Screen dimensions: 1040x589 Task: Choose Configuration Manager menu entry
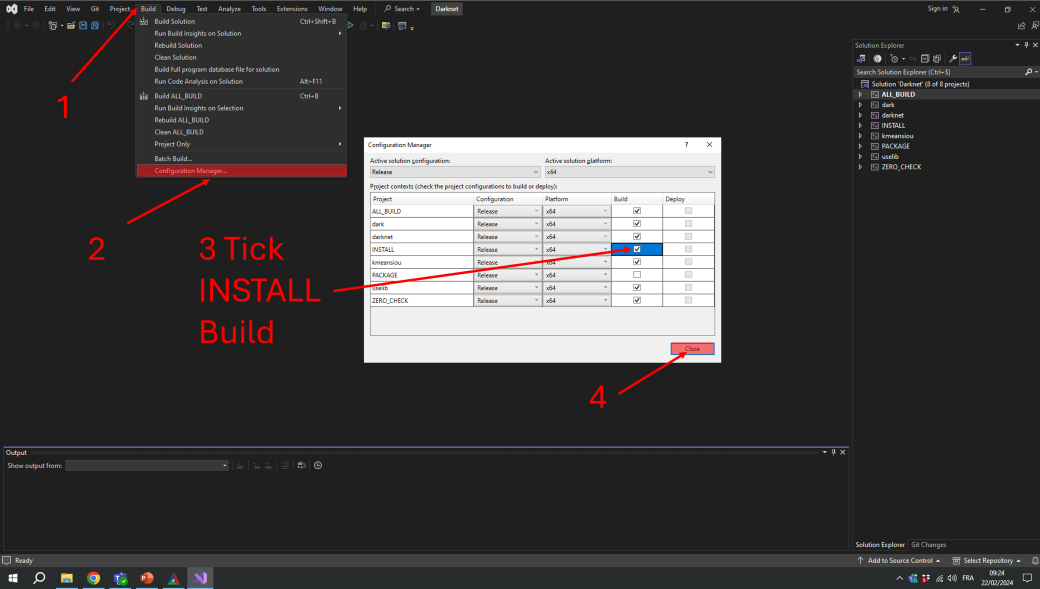pos(241,170)
